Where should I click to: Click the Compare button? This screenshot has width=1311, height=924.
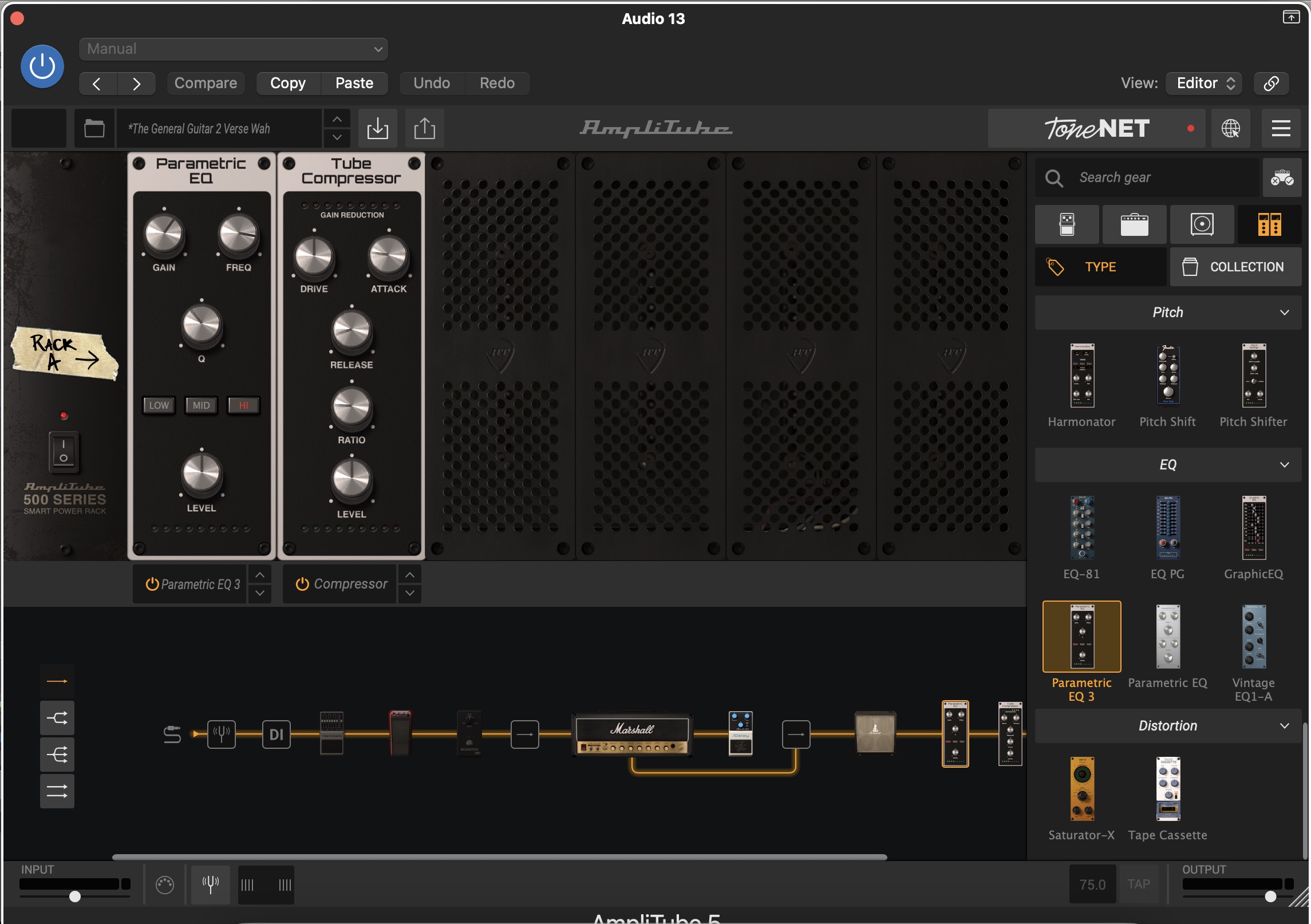[x=206, y=83]
